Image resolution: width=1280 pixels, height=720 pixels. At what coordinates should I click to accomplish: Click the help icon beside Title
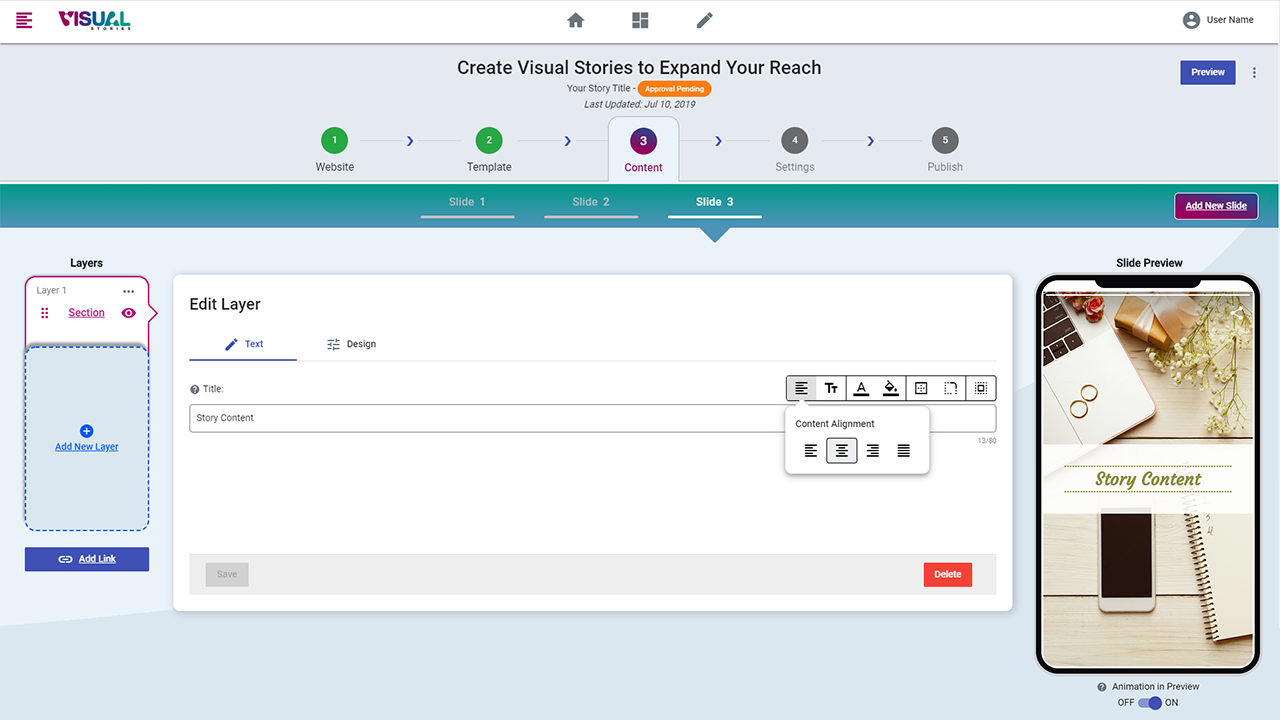tap(195, 389)
